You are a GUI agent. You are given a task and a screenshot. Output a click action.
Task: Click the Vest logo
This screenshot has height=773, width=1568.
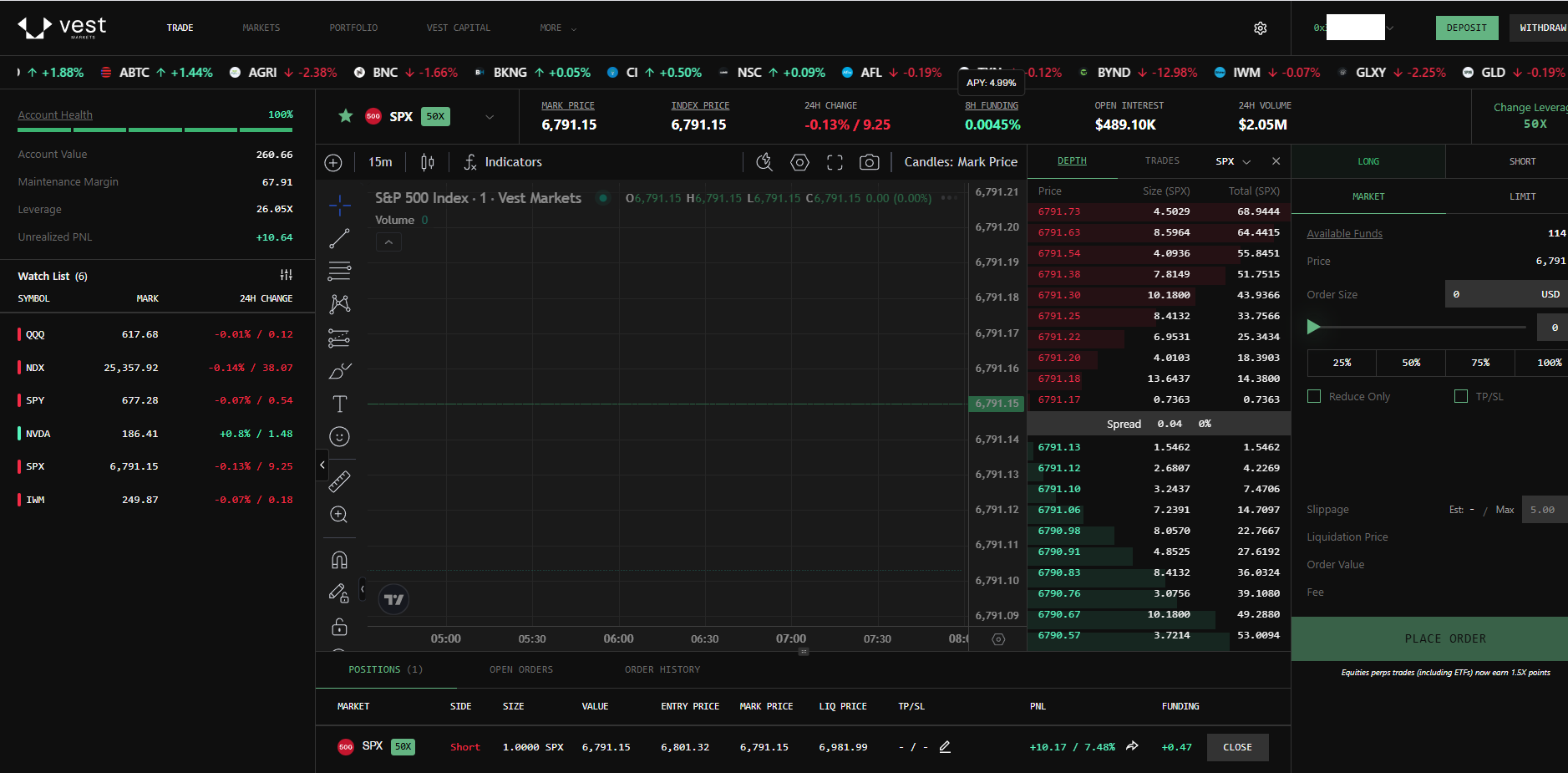[x=62, y=28]
